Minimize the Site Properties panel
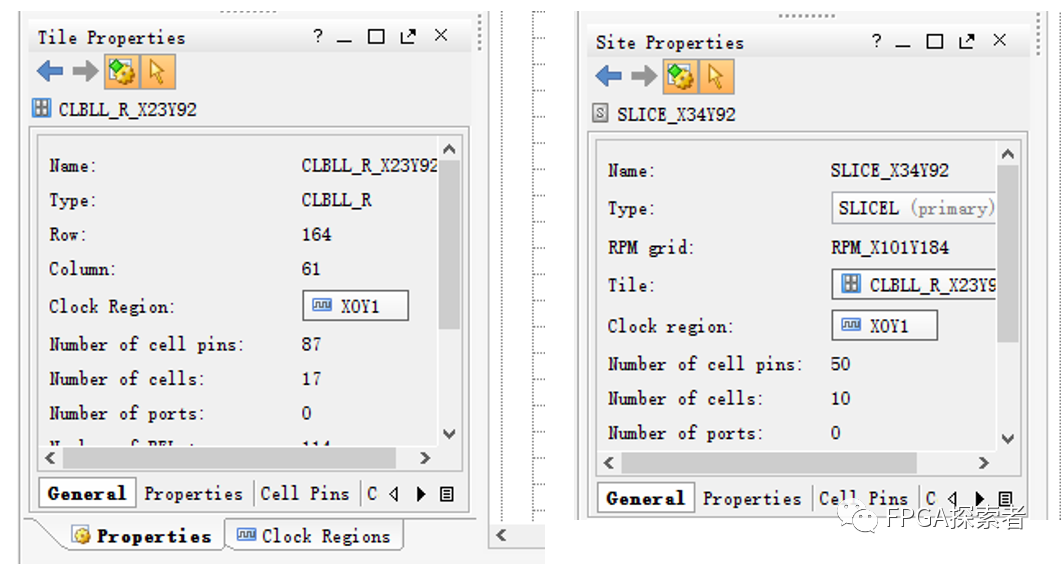This screenshot has height=564, width=1061. pos(903,45)
